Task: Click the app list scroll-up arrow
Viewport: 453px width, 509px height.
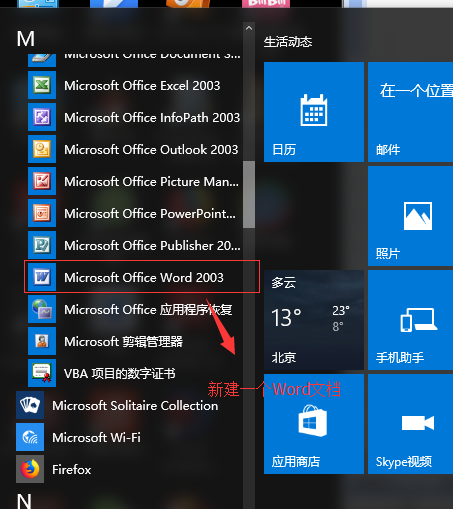Action: click(x=249, y=28)
